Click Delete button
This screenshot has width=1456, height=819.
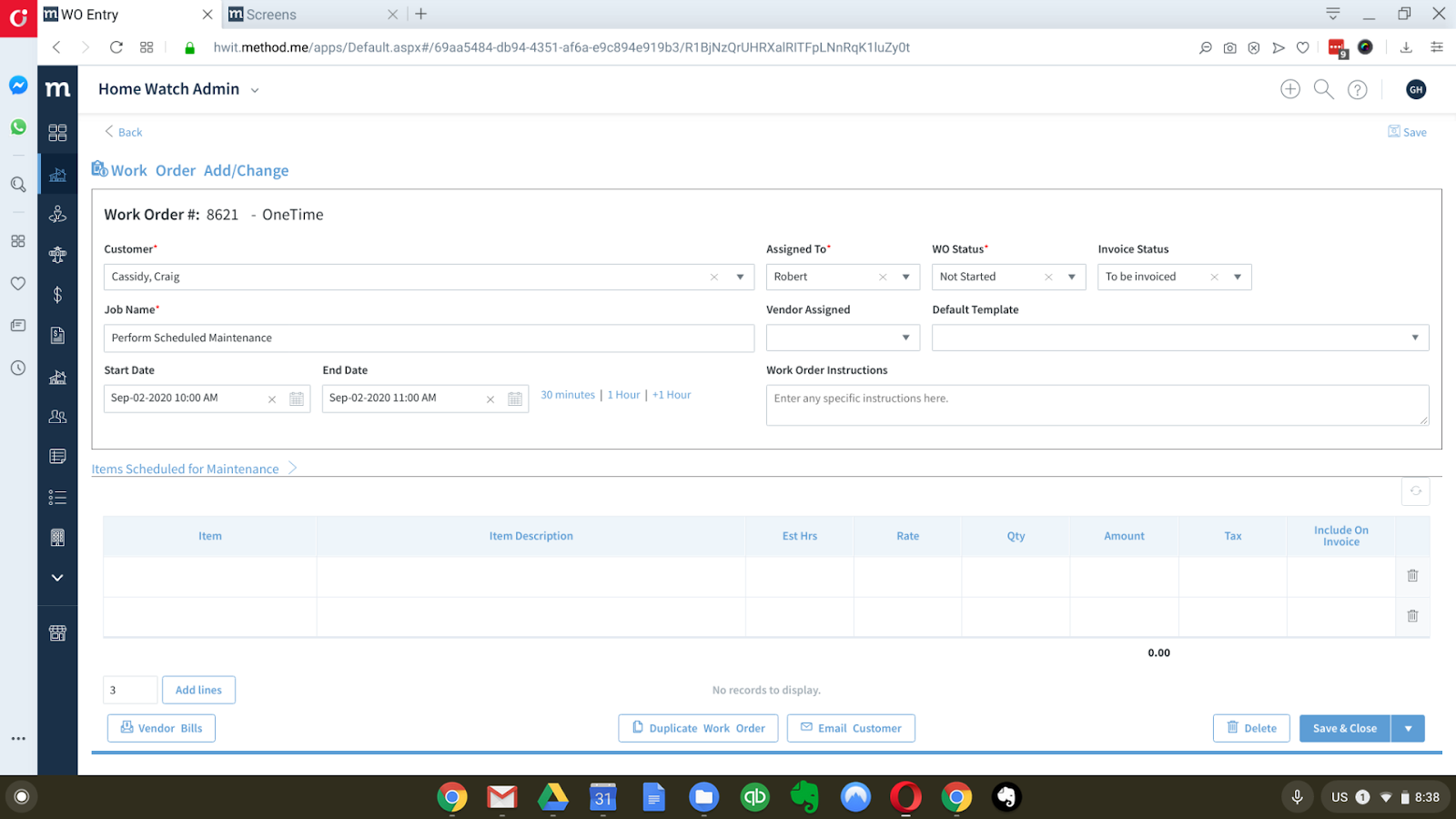(1251, 728)
